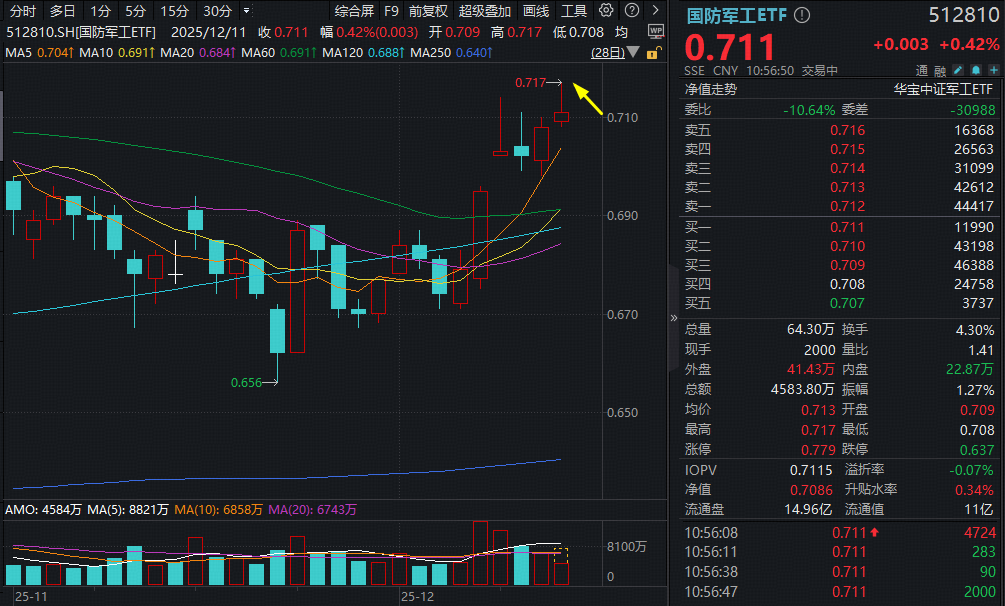Screen dimensions: 1005x606
Task: Click the info icon beside 国防军工ETF title
Action: coord(802,16)
